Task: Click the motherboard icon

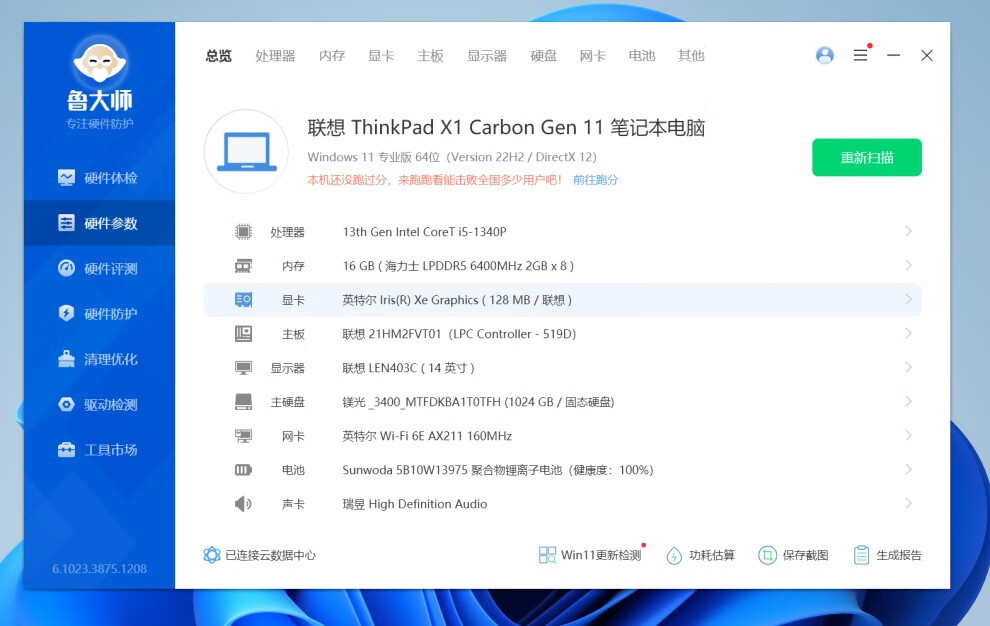Action: (x=243, y=334)
